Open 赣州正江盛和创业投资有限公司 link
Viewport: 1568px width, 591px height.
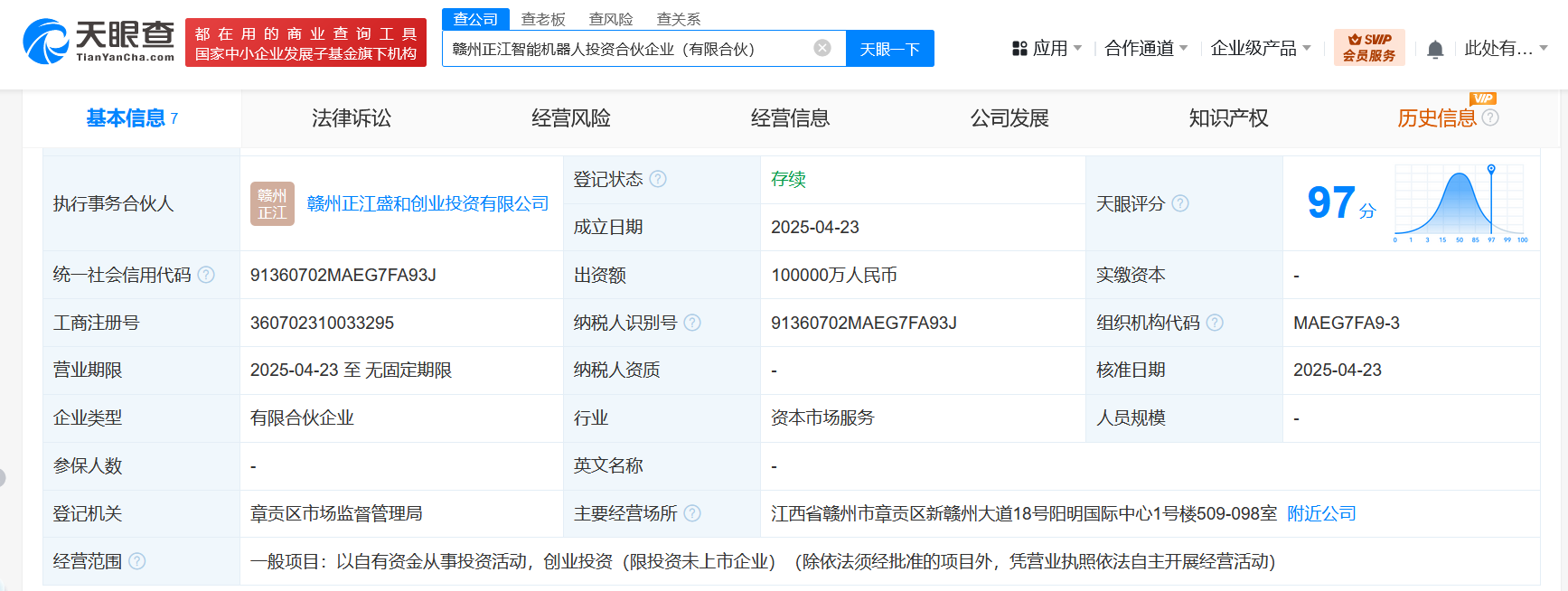click(427, 203)
